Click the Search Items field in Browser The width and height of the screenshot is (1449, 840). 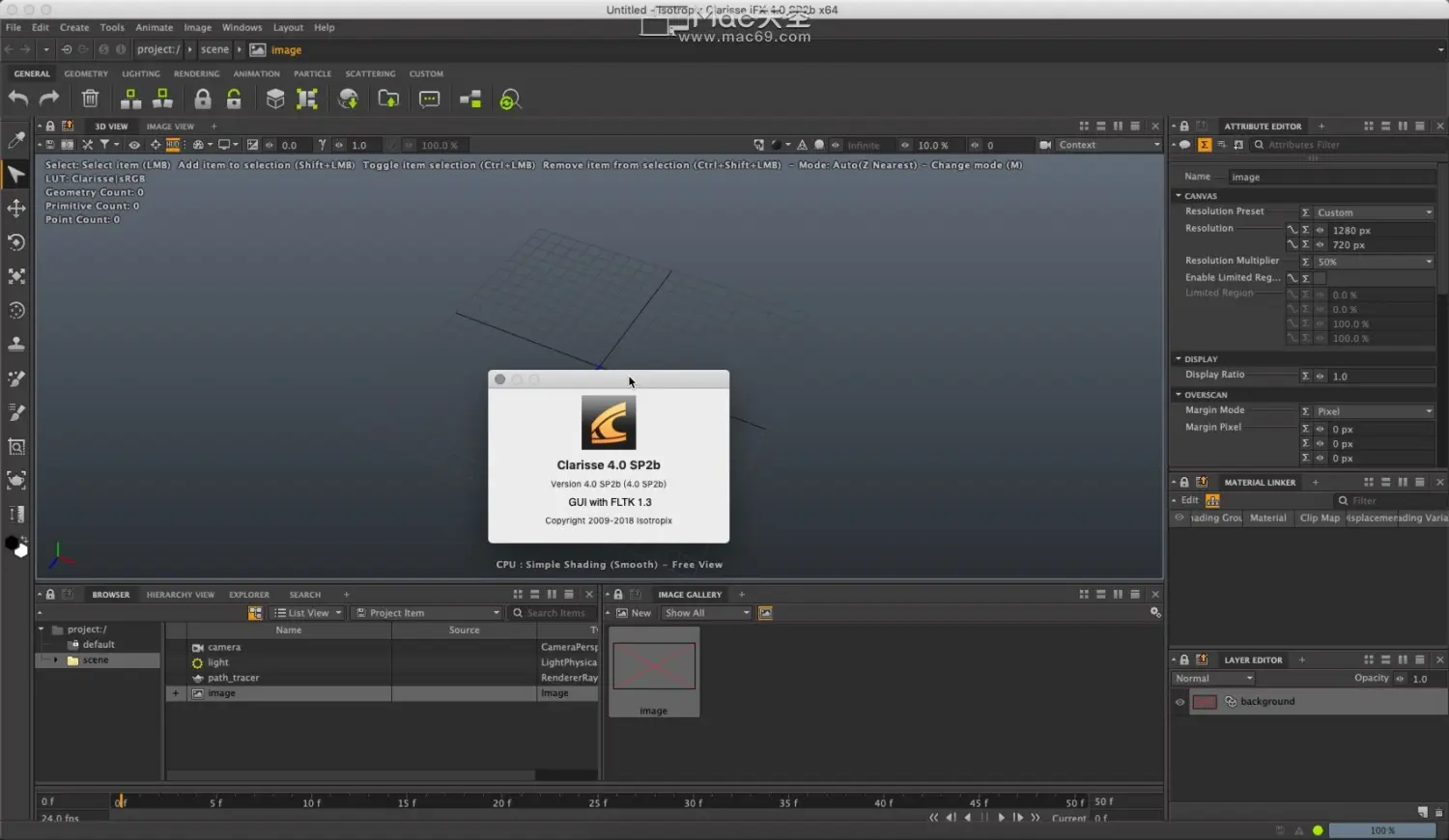point(554,613)
